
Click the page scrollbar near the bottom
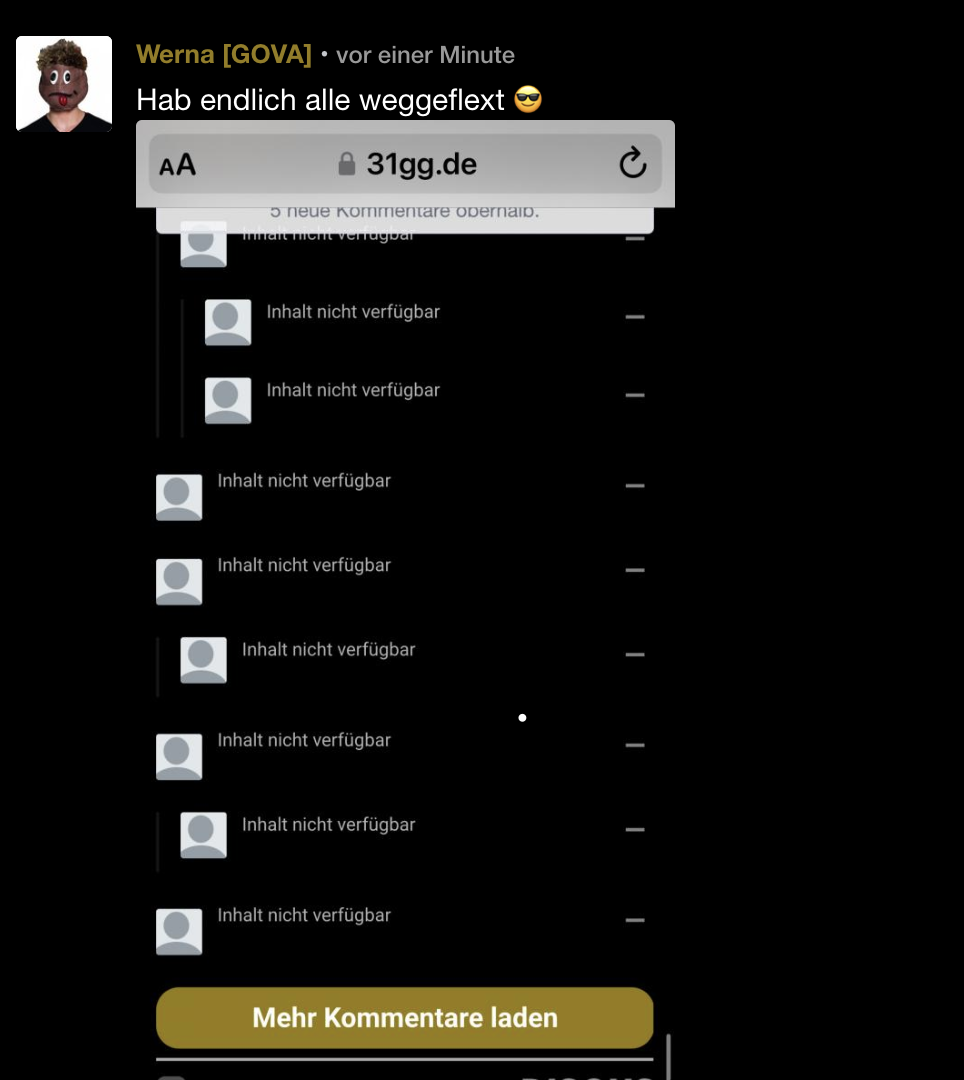coord(668,1056)
